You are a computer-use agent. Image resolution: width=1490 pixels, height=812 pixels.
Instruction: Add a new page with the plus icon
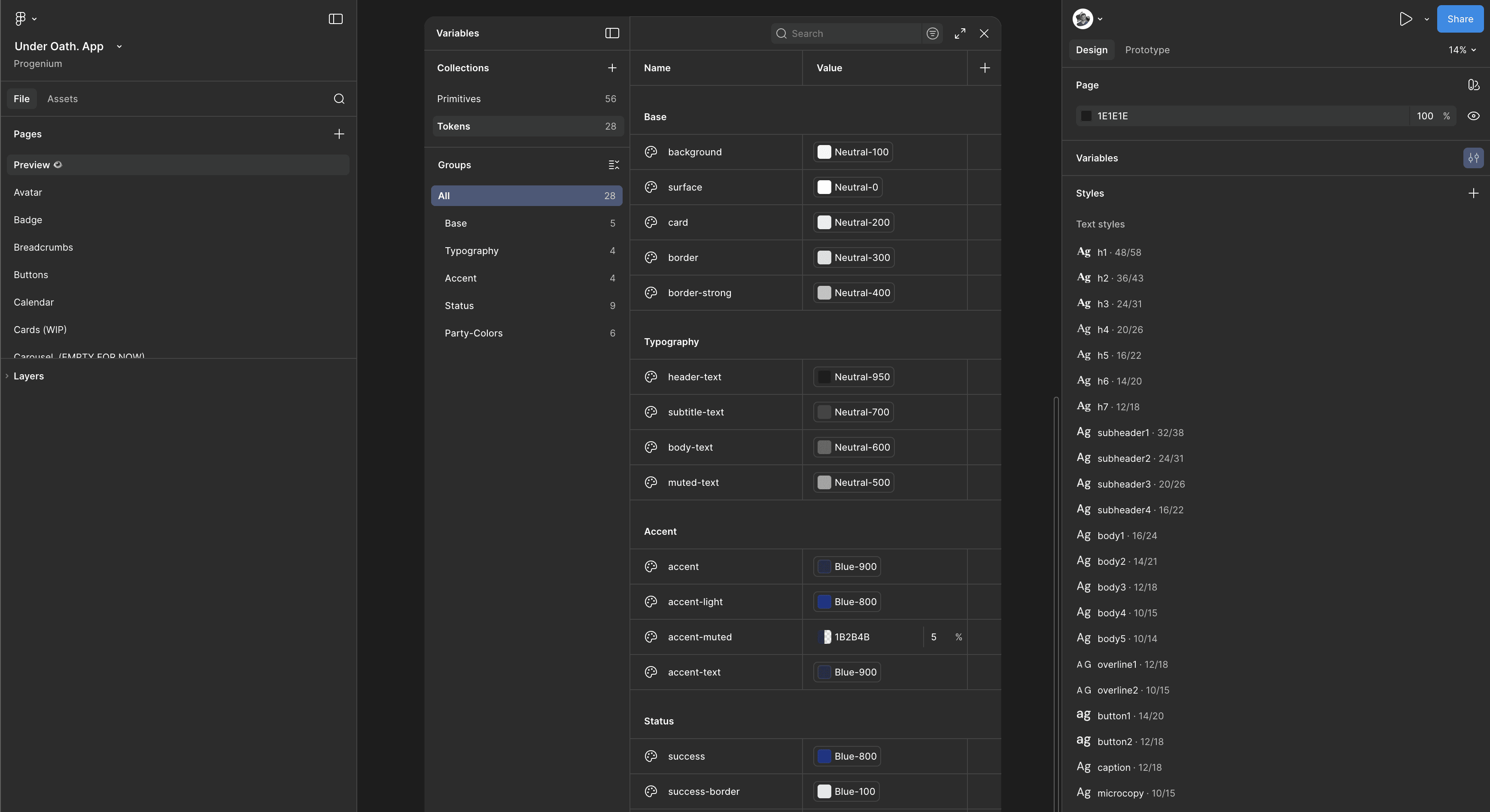(339, 134)
